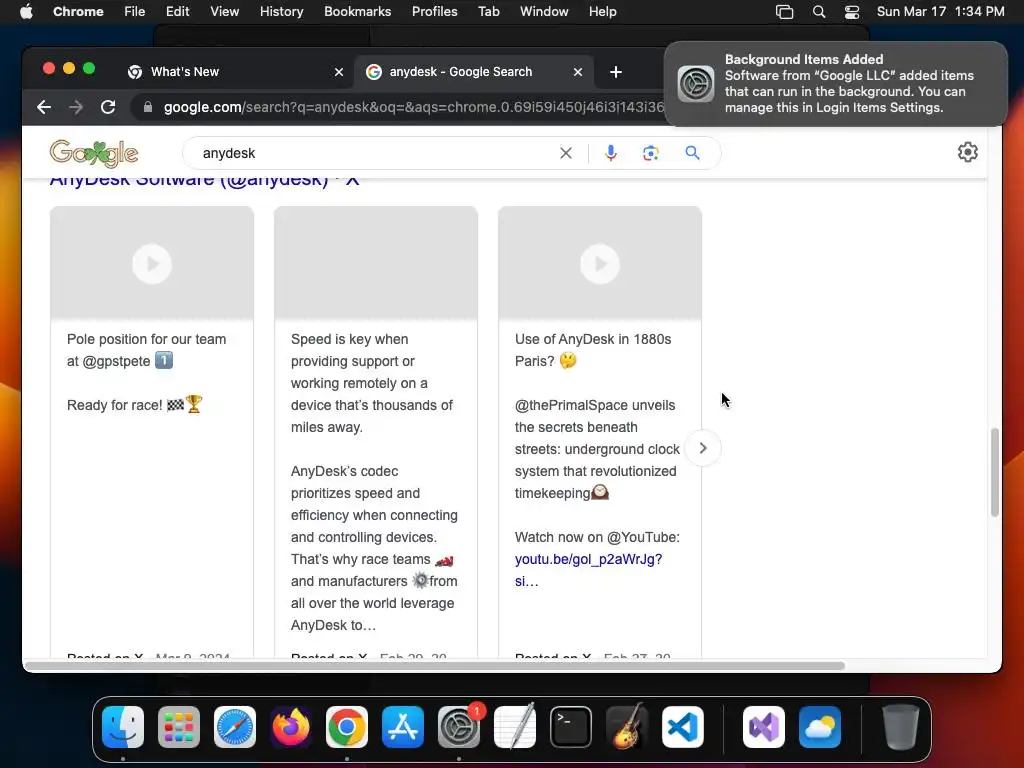Screen dimensions: 1024x768
Task: Open Finder from the Dock
Action: tap(123, 727)
